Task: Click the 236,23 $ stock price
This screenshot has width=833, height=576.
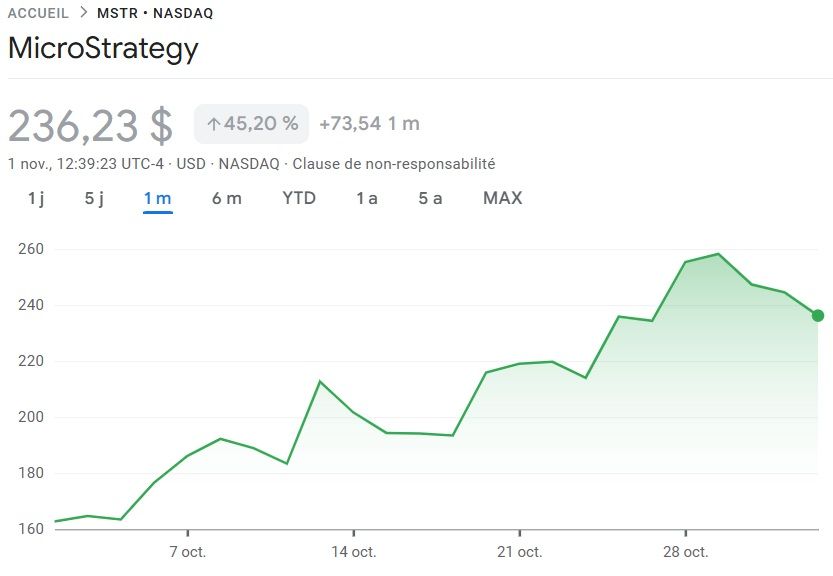Action: click(x=91, y=126)
